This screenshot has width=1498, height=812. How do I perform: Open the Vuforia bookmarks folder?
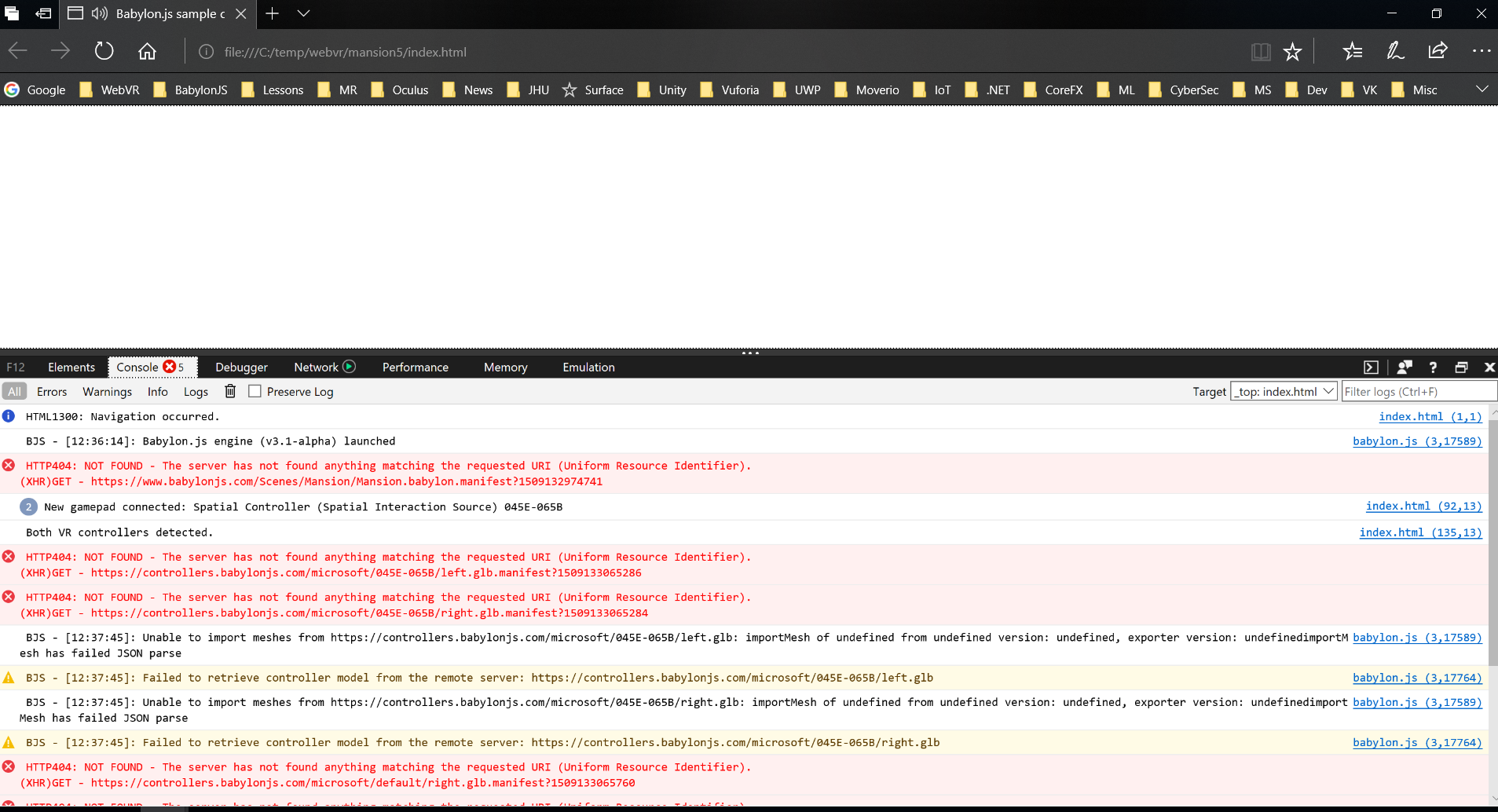[730, 90]
